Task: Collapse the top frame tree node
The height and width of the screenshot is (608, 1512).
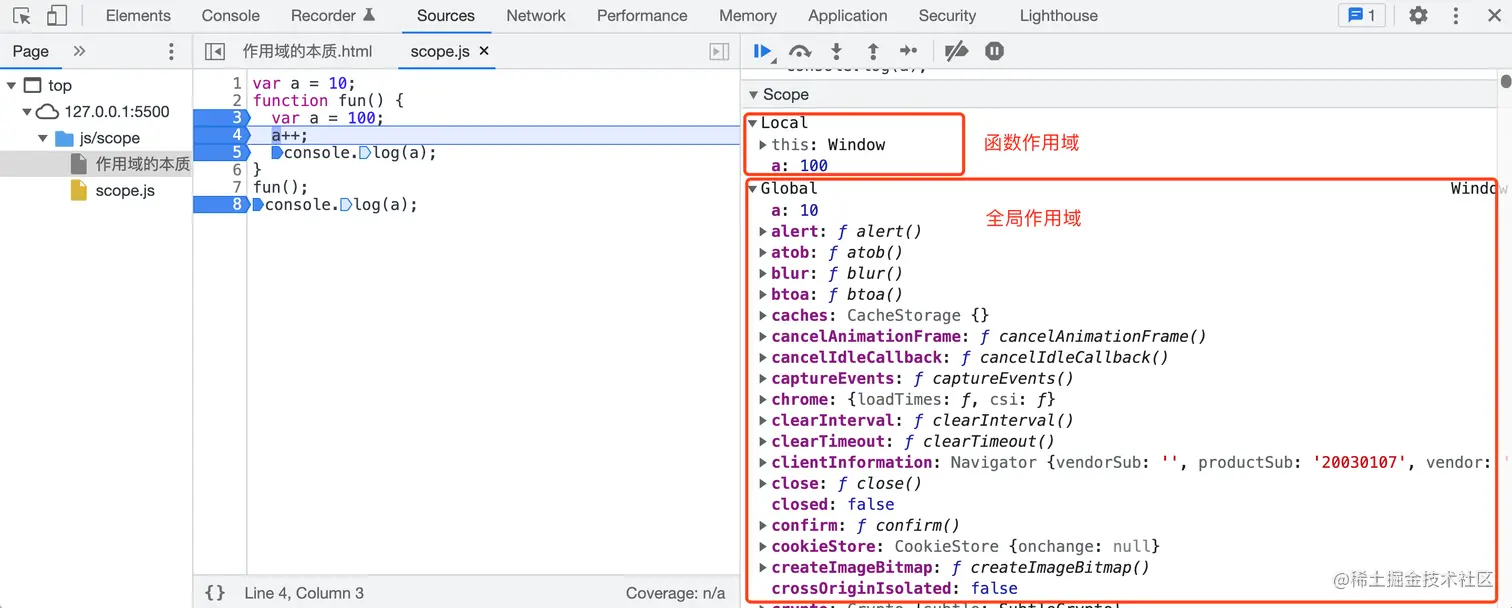Action: [x=11, y=85]
